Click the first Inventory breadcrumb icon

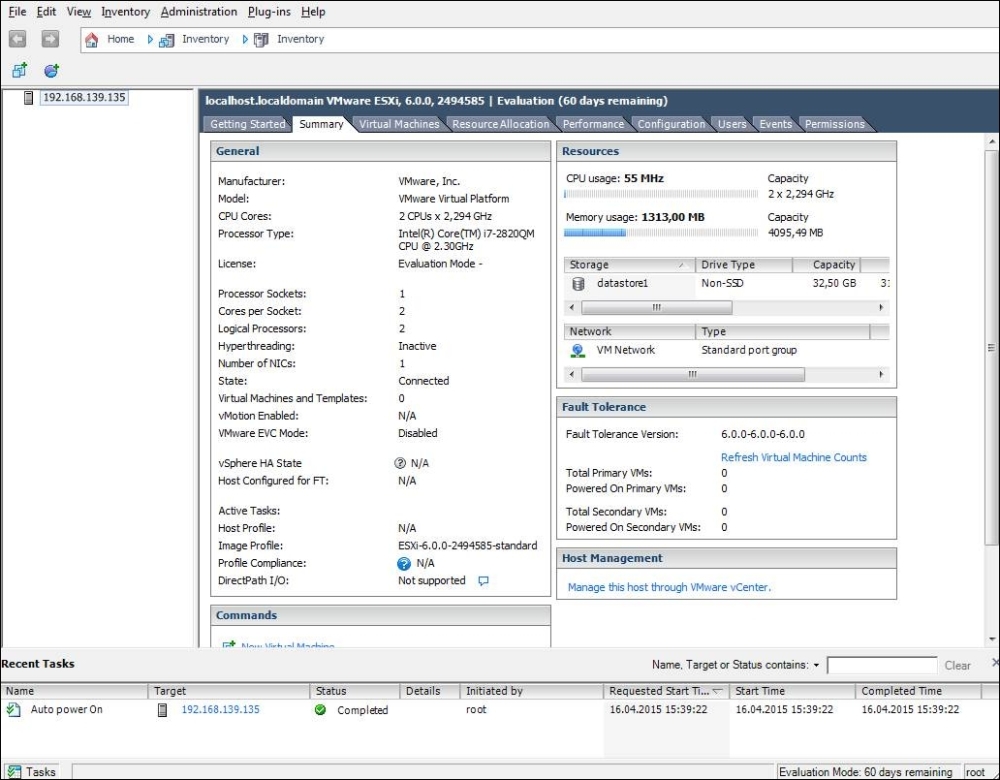pos(166,40)
